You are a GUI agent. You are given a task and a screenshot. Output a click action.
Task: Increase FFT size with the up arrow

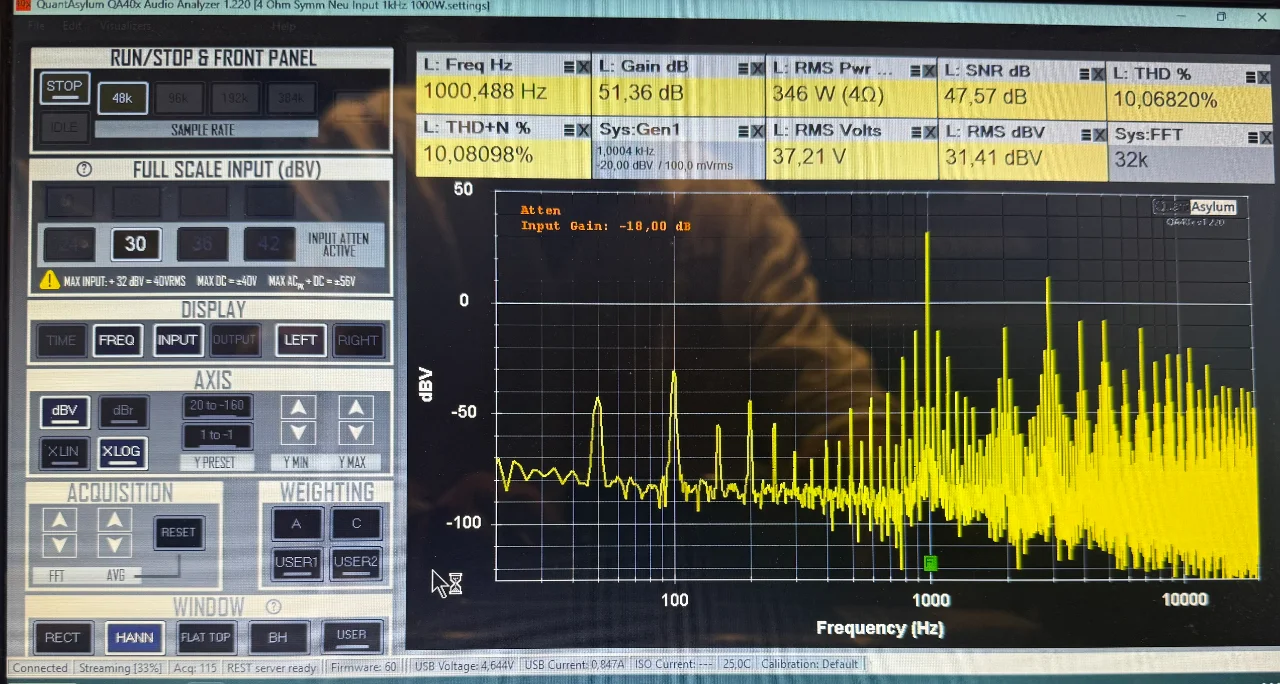point(60,520)
